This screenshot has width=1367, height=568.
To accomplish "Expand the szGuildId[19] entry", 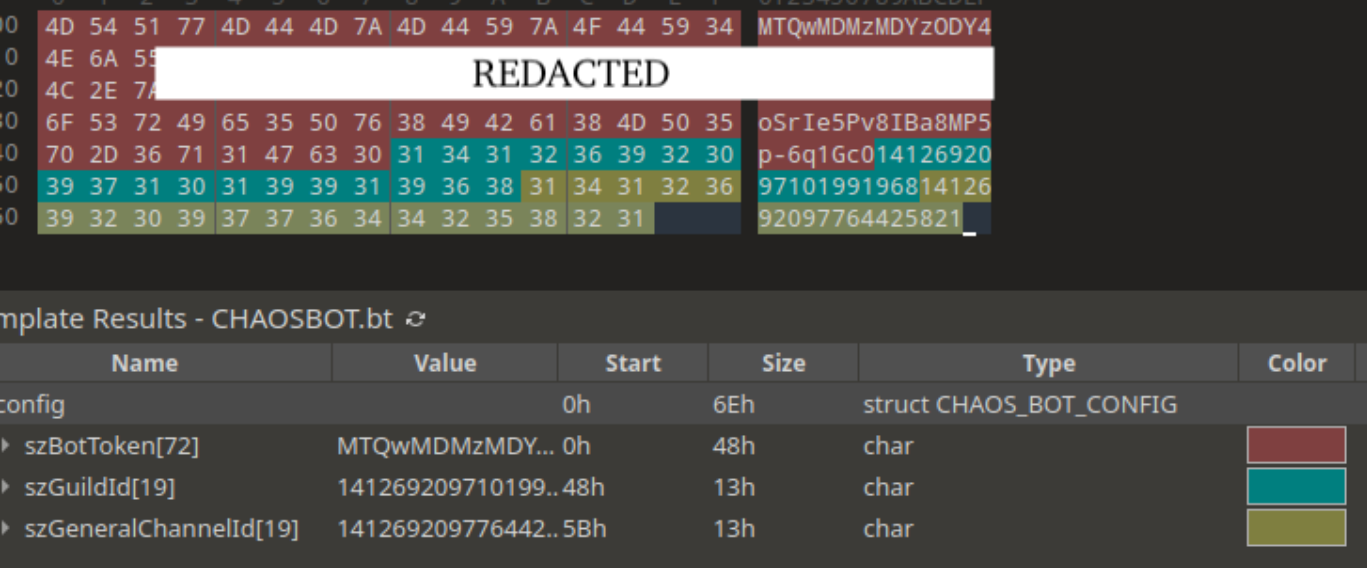I will pos(7,488).
